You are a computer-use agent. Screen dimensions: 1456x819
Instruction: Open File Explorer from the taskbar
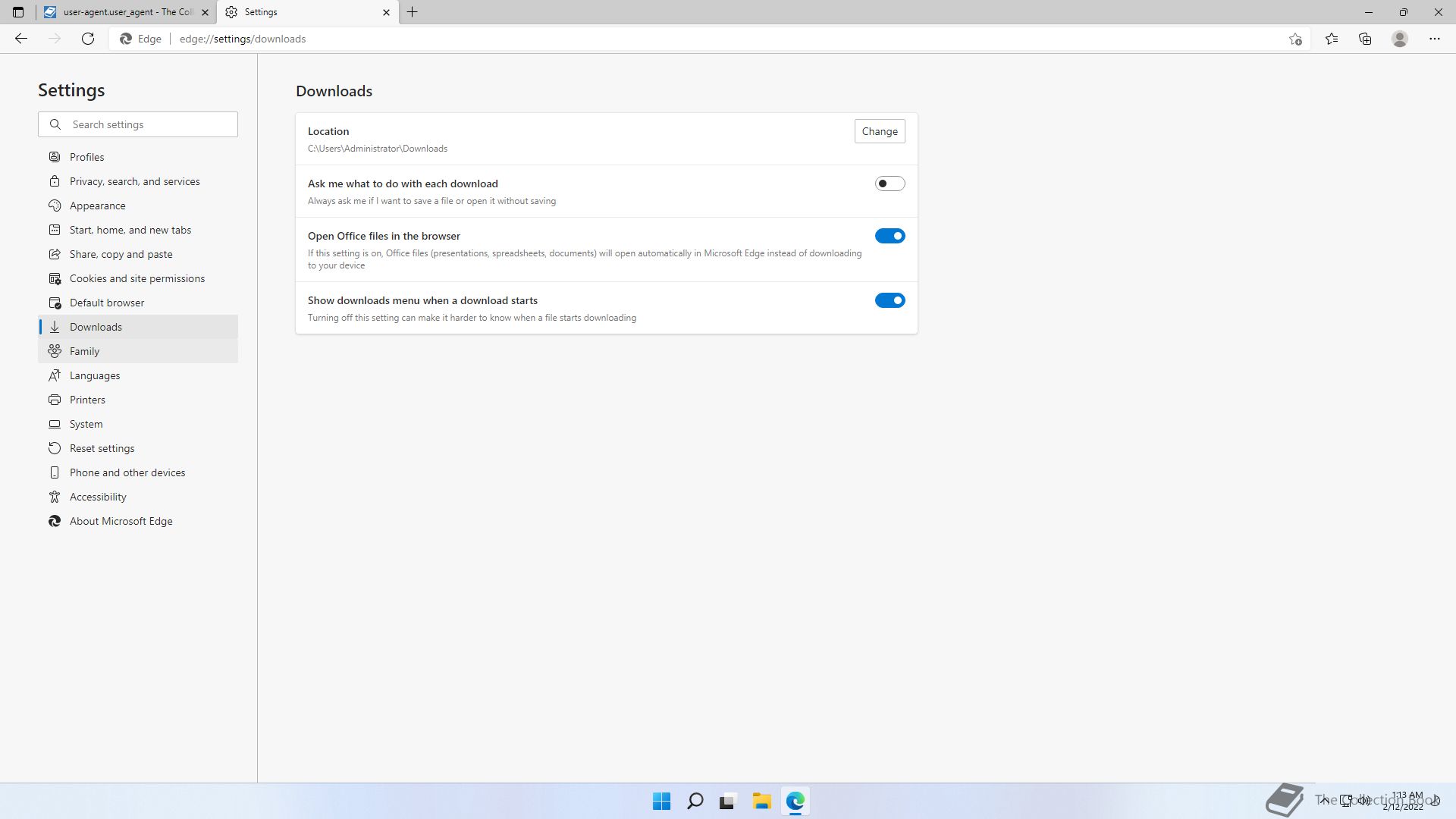(761, 801)
